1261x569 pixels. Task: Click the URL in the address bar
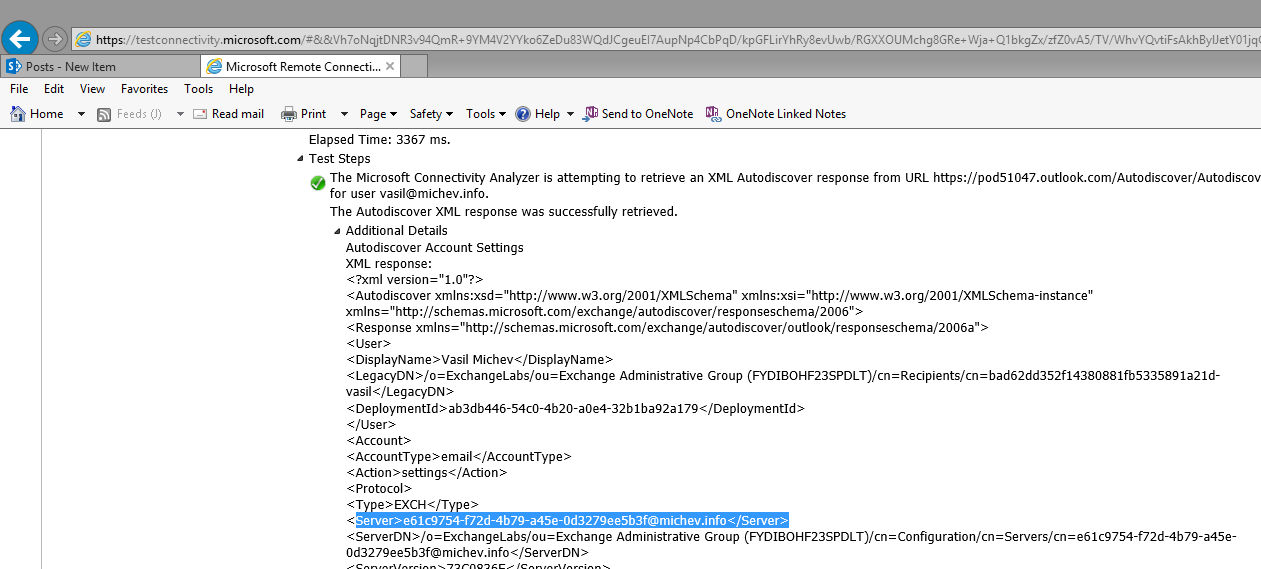click(678, 40)
